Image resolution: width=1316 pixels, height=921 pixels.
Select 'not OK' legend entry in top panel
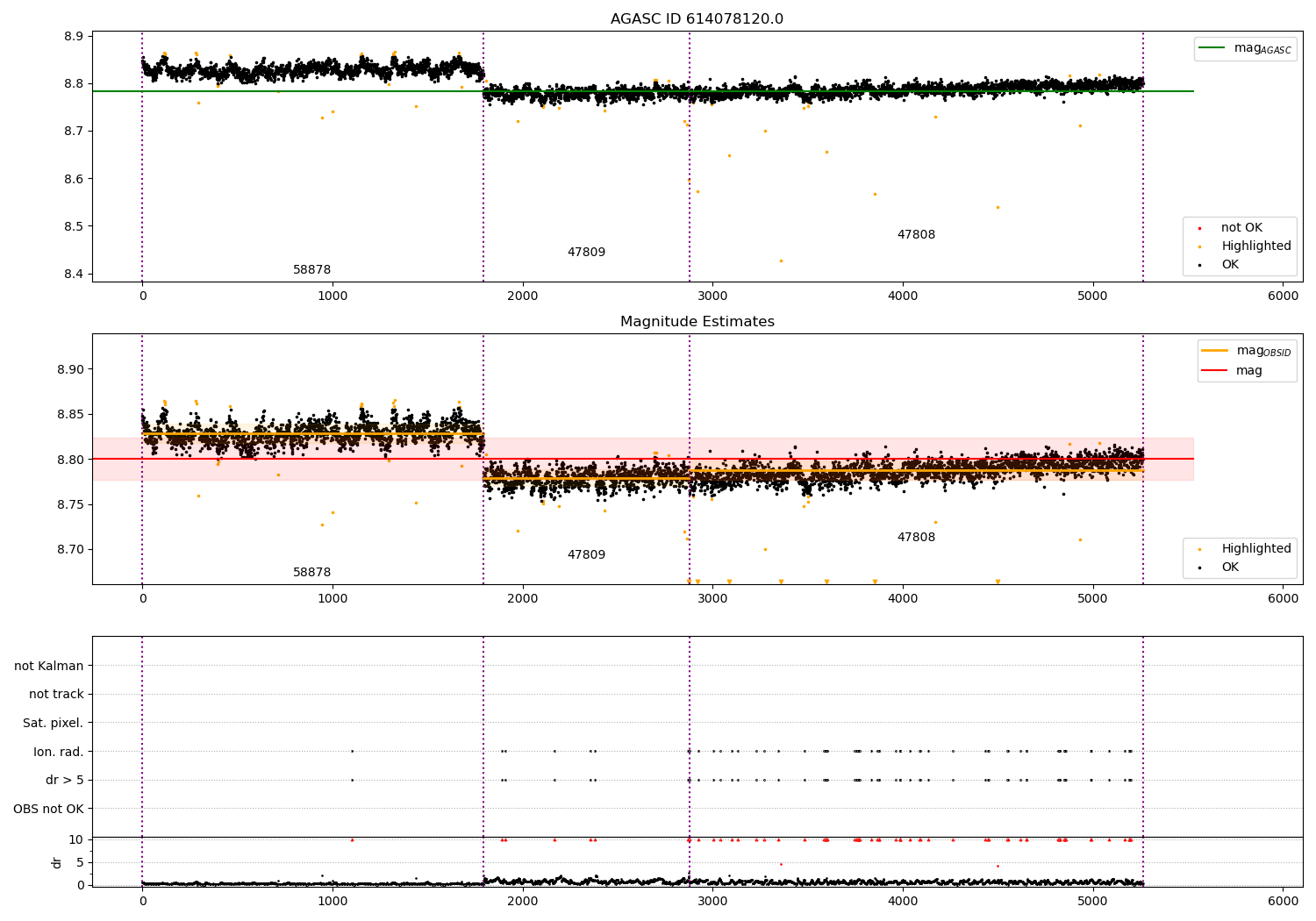pos(1241,228)
